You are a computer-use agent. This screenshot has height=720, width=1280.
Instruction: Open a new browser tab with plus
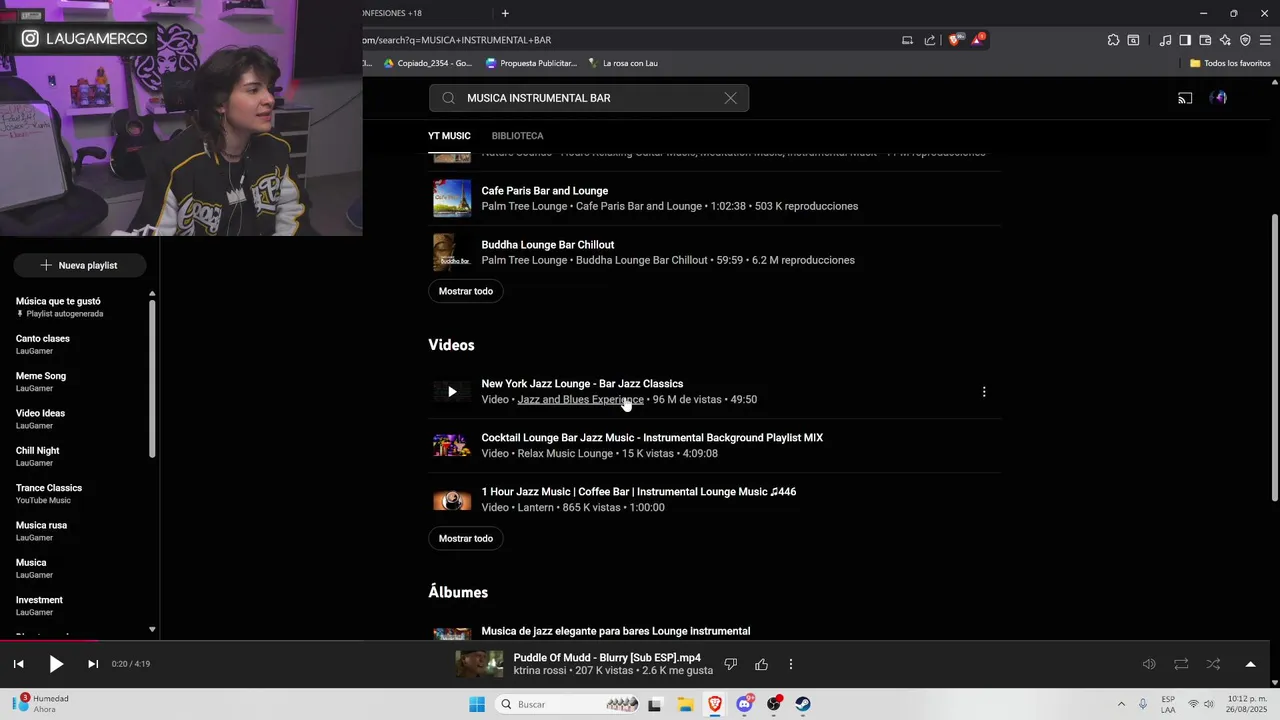pos(505,13)
